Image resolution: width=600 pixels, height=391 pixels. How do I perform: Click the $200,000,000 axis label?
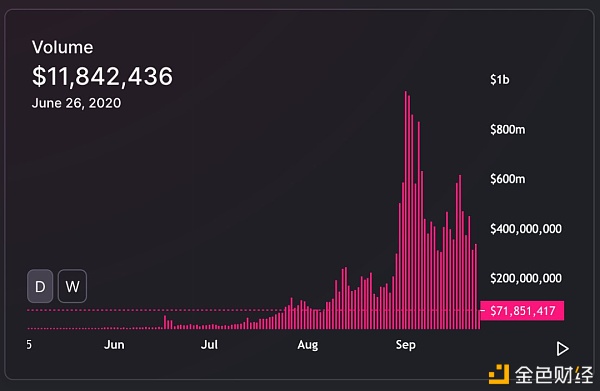tap(526, 278)
